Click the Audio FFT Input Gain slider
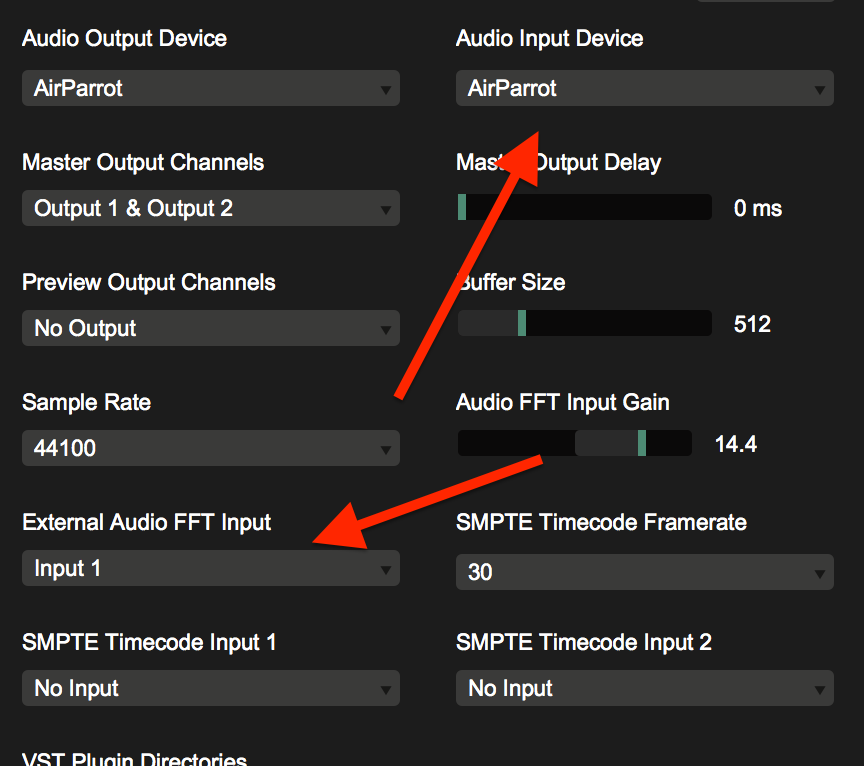Screen dimensions: 864x766 pos(574,443)
